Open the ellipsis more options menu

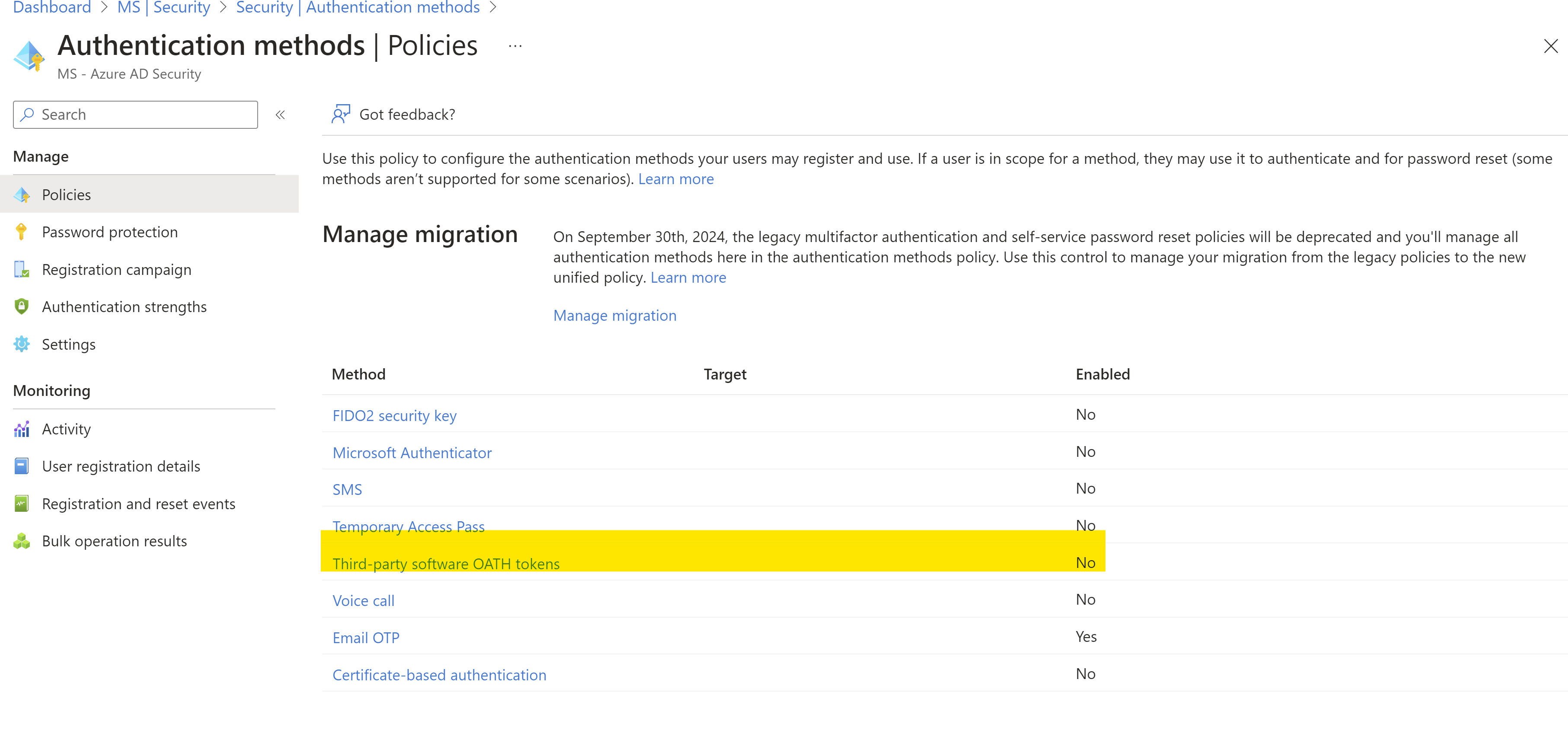pyautogui.click(x=515, y=46)
